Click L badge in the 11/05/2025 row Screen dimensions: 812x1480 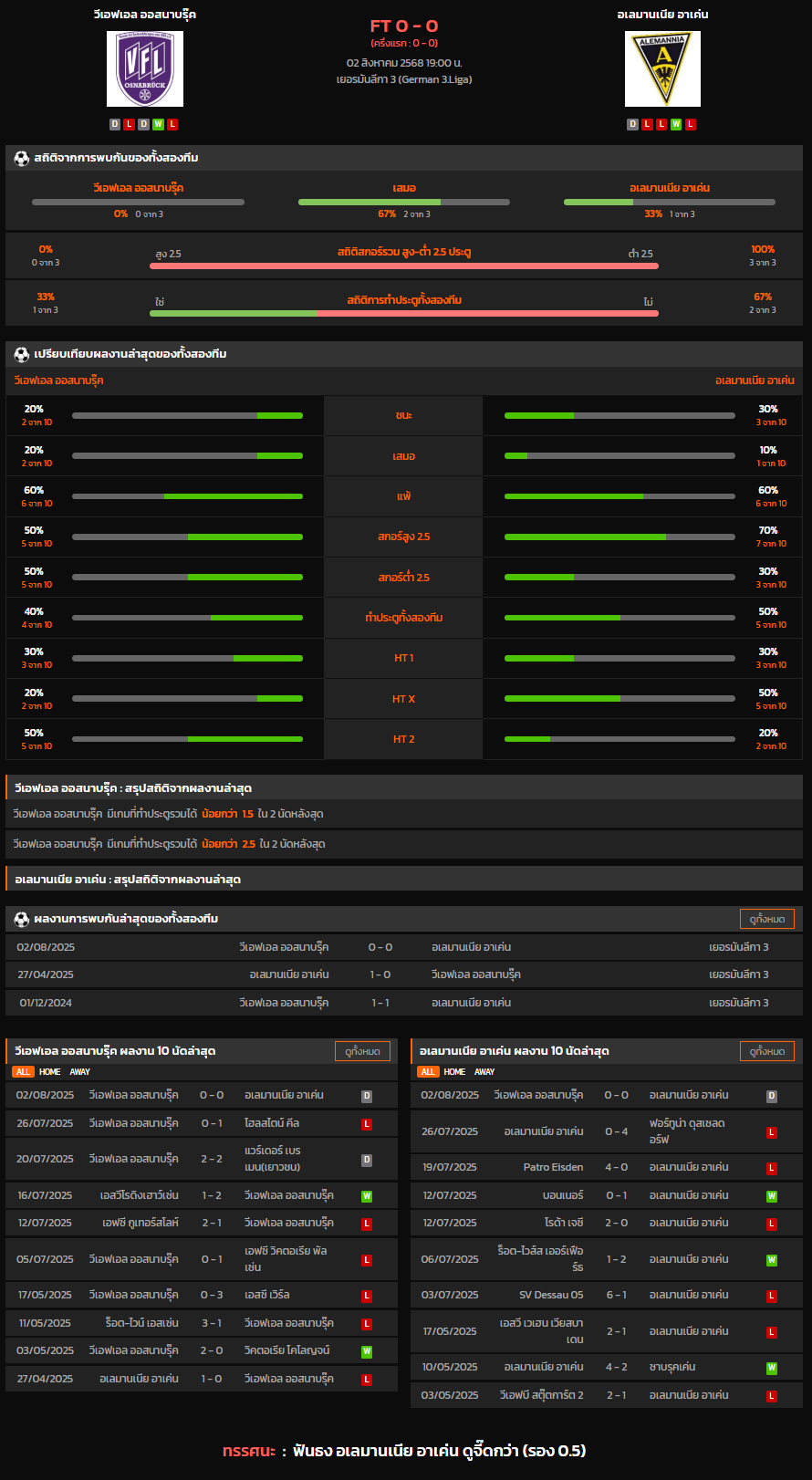tap(367, 1324)
